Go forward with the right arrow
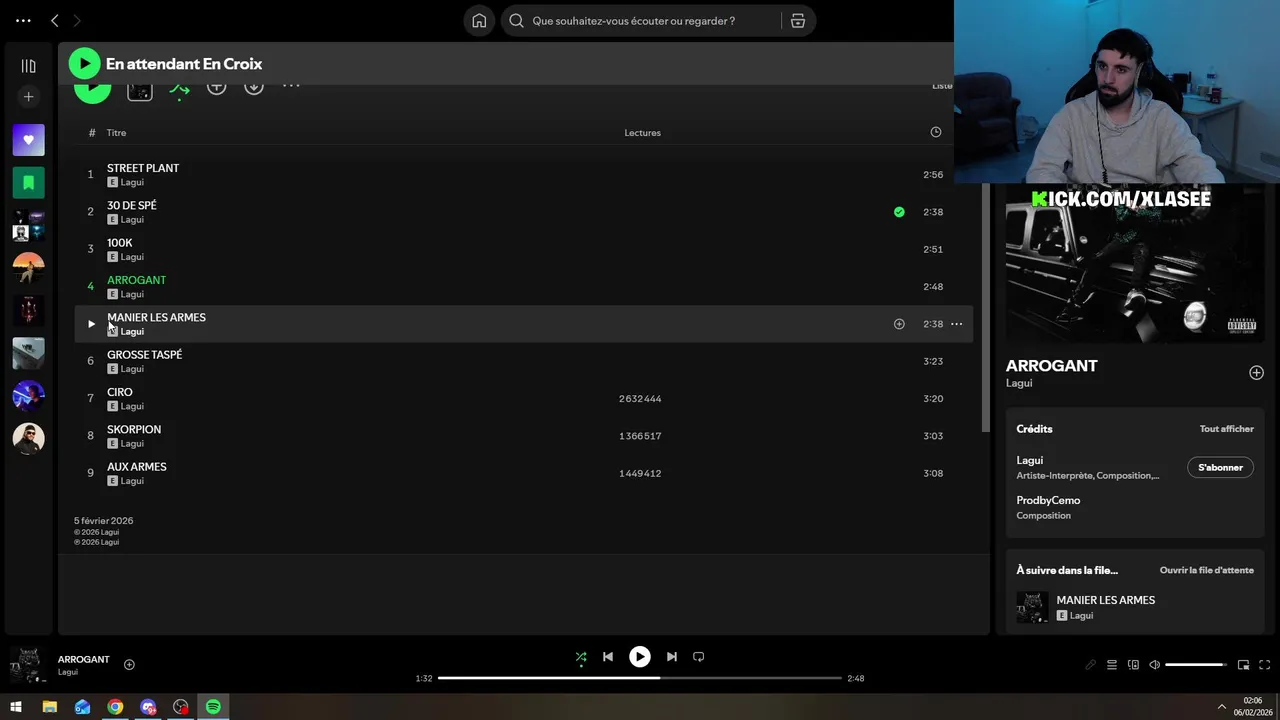The image size is (1280, 720). click(x=76, y=20)
